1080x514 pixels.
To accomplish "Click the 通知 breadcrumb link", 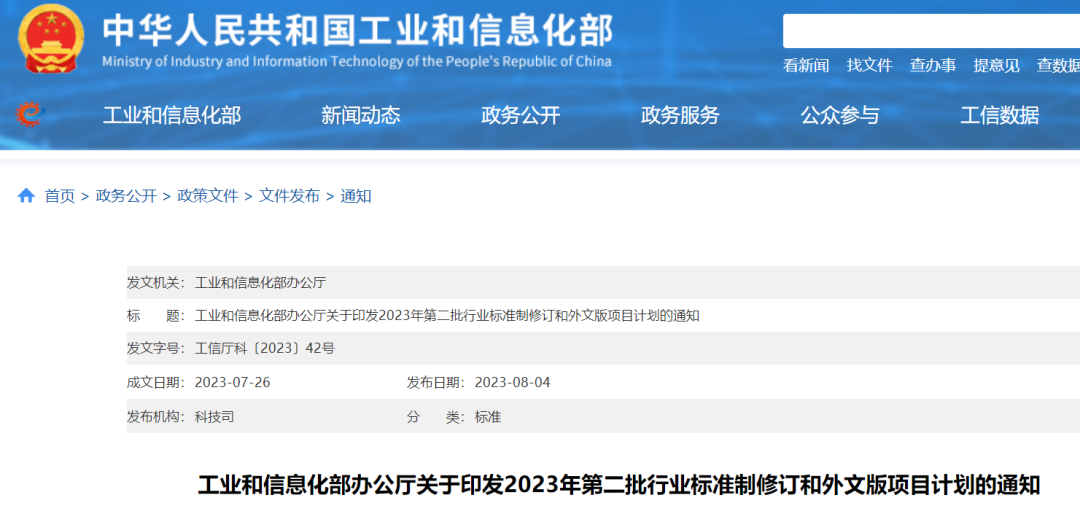I will click(356, 196).
